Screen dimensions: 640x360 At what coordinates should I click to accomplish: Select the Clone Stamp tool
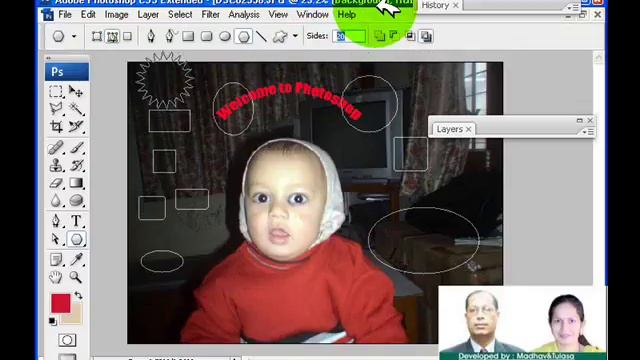(56, 165)
